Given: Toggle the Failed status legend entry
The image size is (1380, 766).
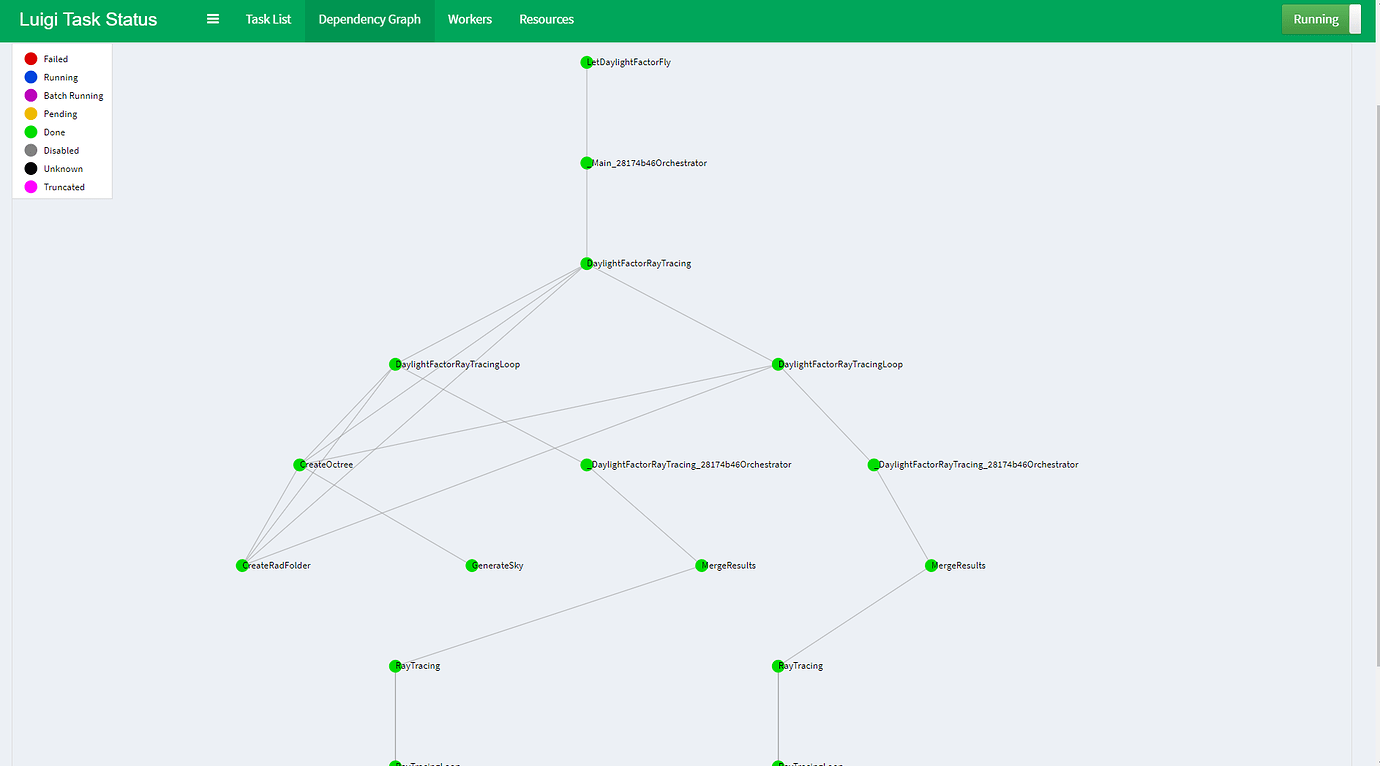Looking at the screenshot, I should [x=29, y=58].
